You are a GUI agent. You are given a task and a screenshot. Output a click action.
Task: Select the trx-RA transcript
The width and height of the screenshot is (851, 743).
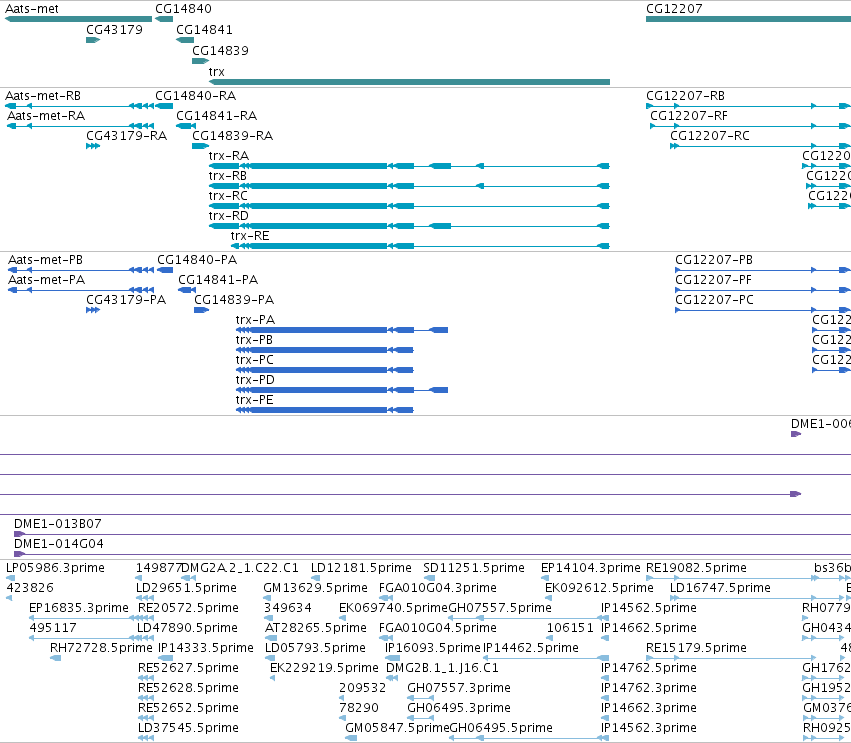coord(409,167)
